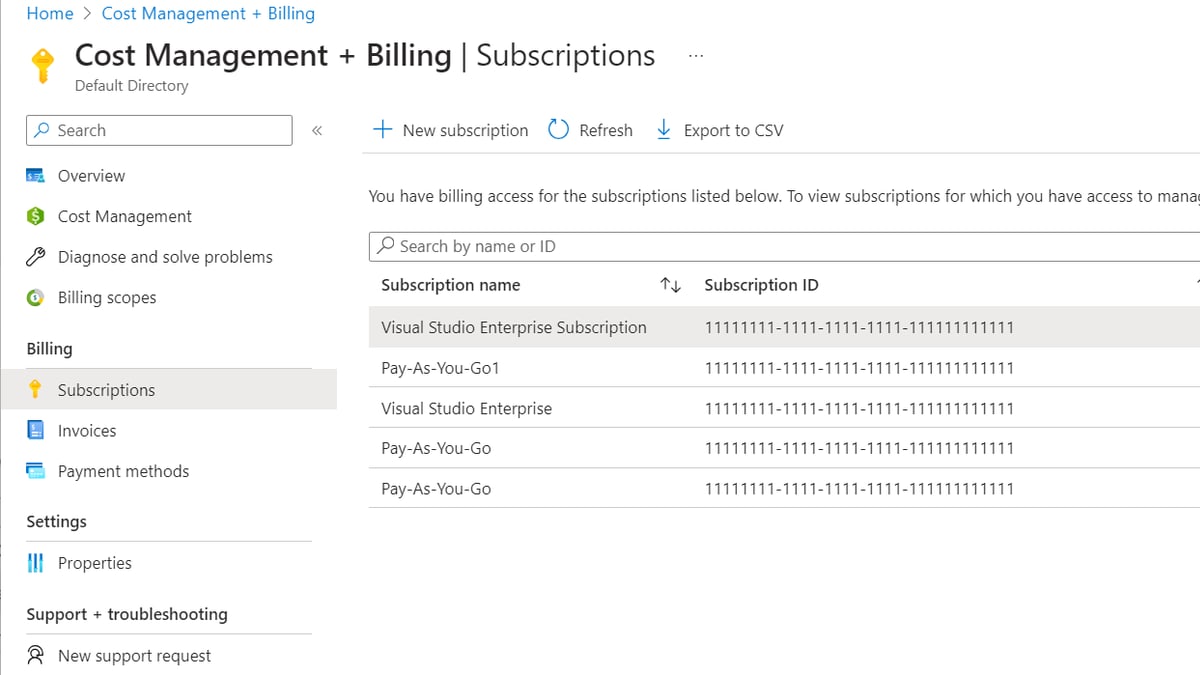Click the Payment methods card icon
The height and width of the screenshot is (675, 1200).
tap(36, 471)
